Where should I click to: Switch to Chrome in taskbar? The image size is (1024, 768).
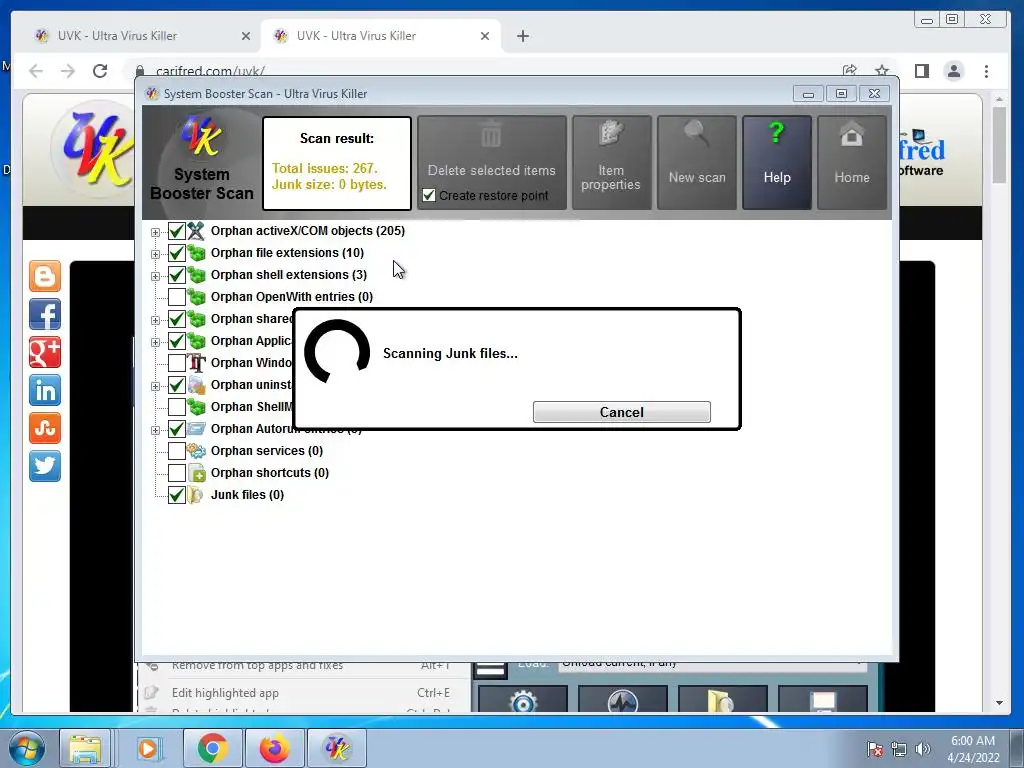pyautogui.click(x=212, y=748)
